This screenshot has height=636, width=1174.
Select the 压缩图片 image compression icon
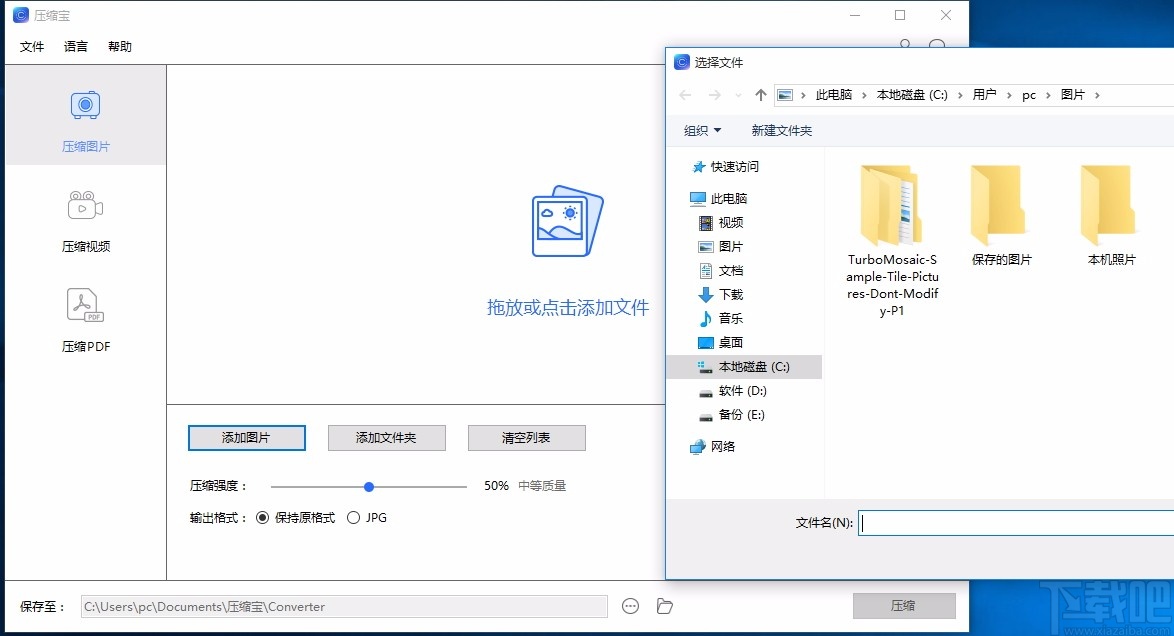pyautogui.click(x=85, y=105)
